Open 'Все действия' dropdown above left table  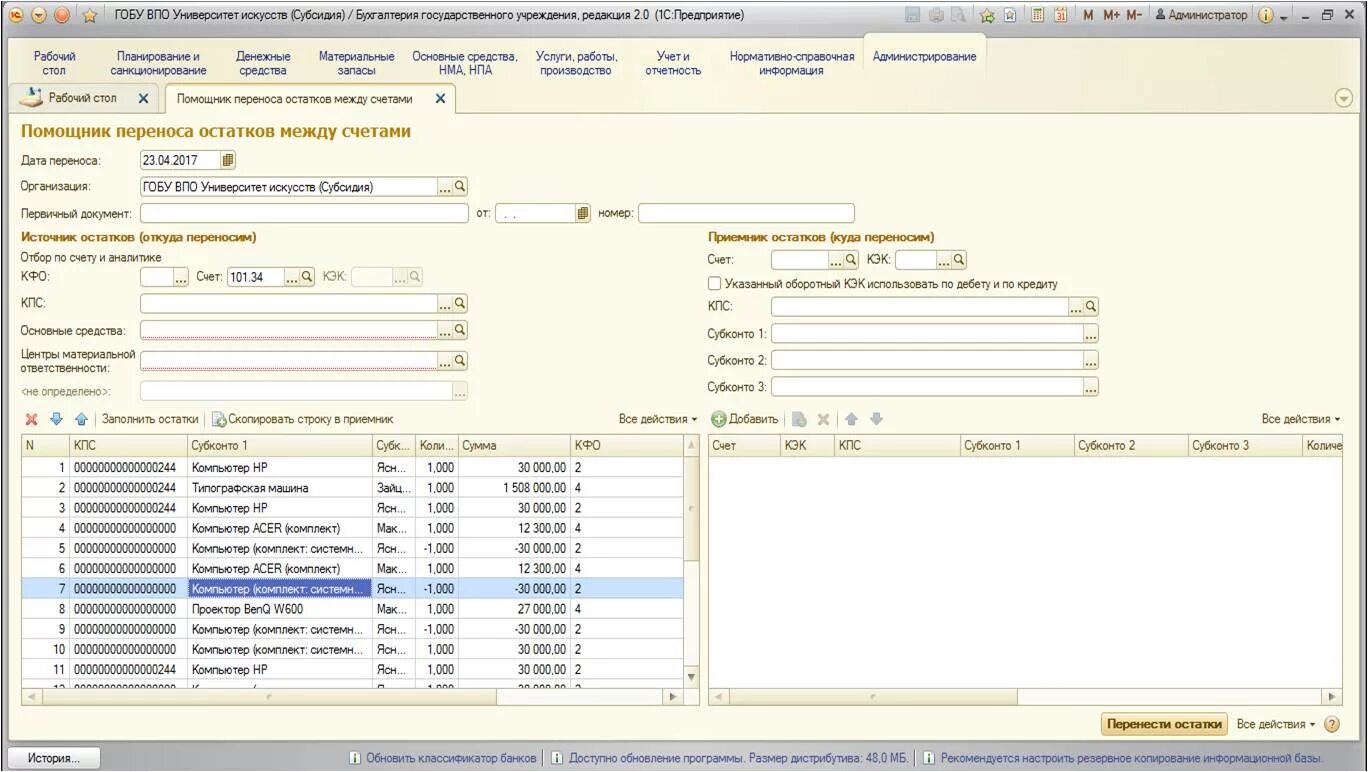[x=658, y=419]
